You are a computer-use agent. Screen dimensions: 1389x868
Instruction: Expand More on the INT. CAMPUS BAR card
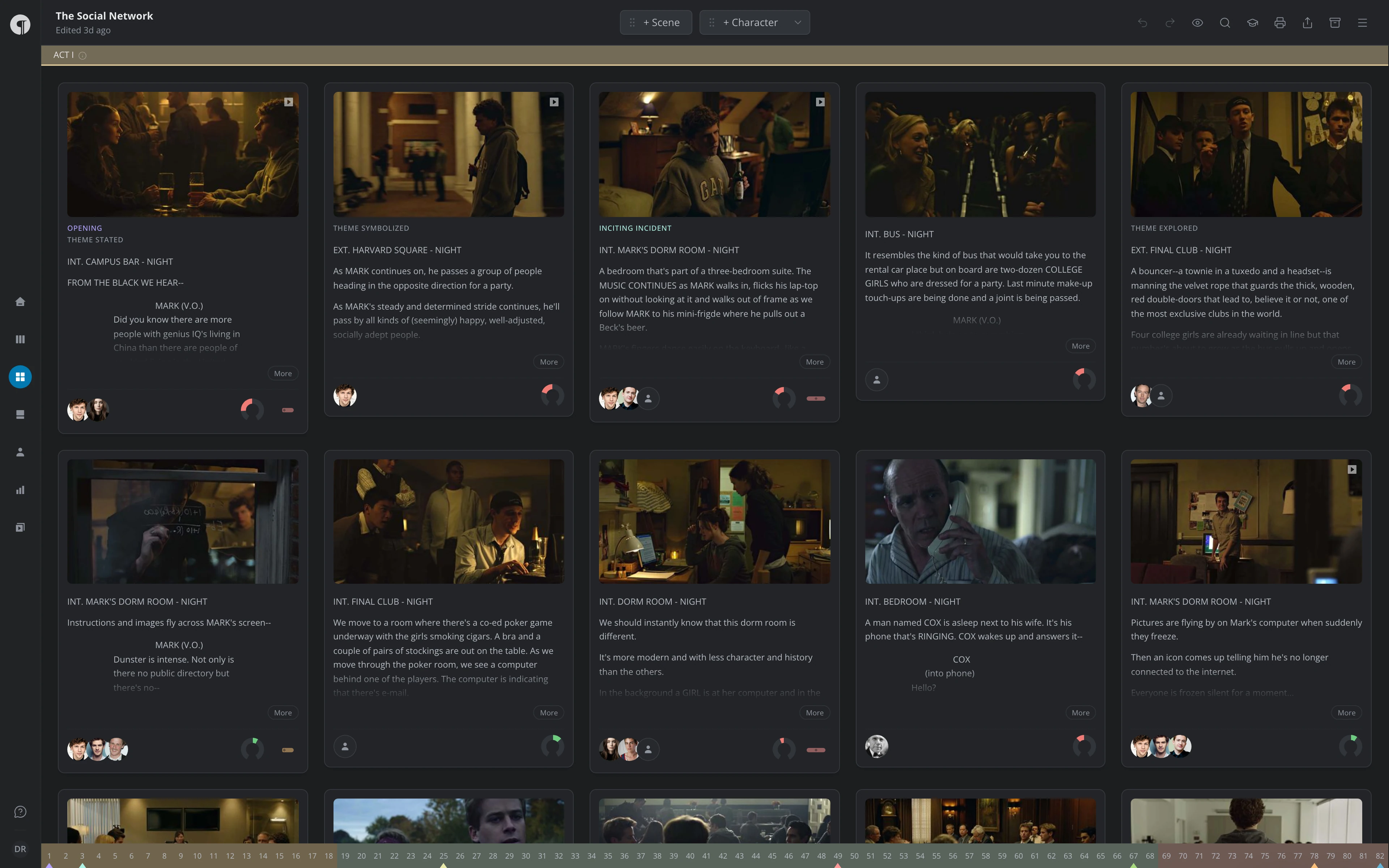click(283, 374)
